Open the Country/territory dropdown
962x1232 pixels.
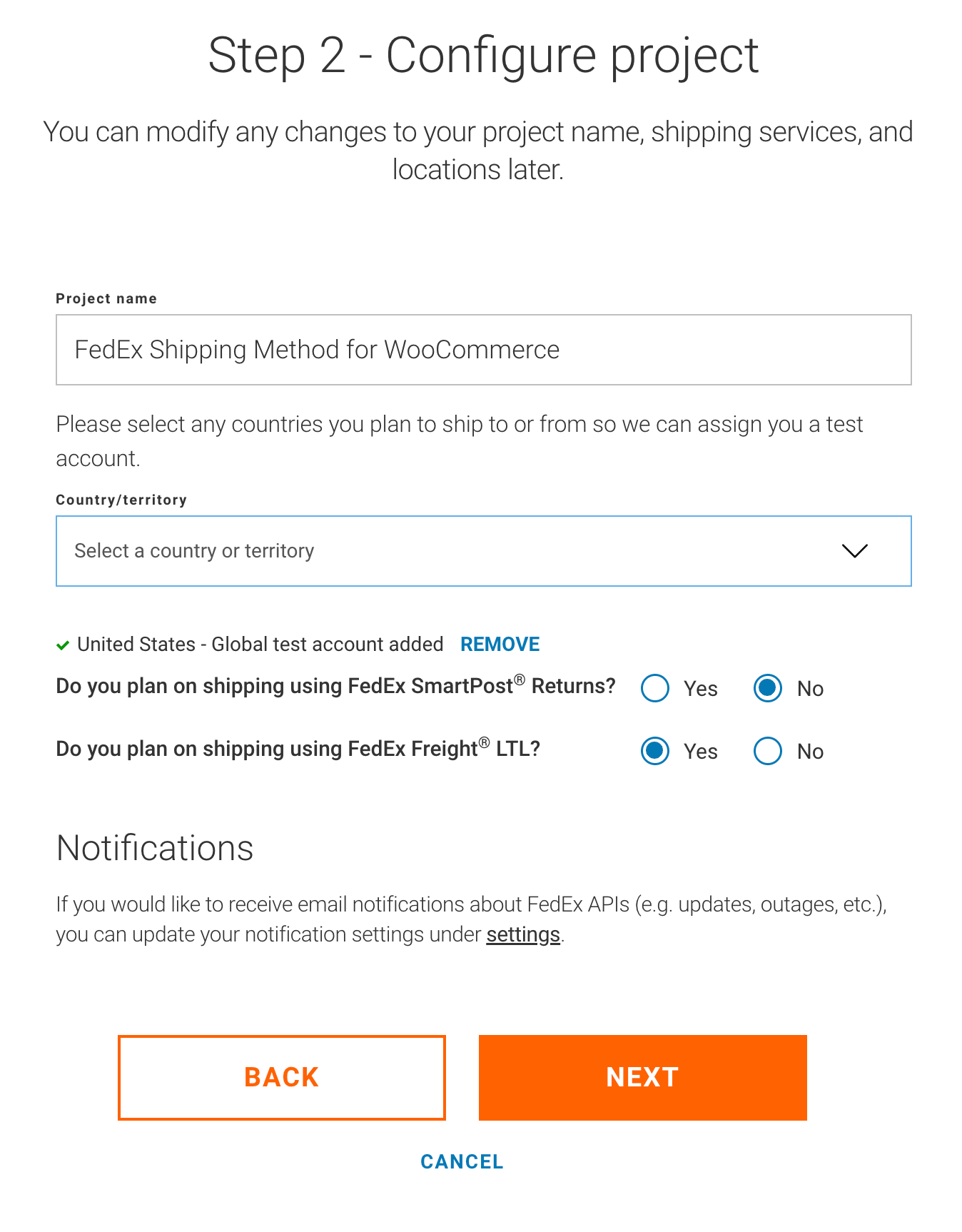pyautogui.click(x=483, y=550)
